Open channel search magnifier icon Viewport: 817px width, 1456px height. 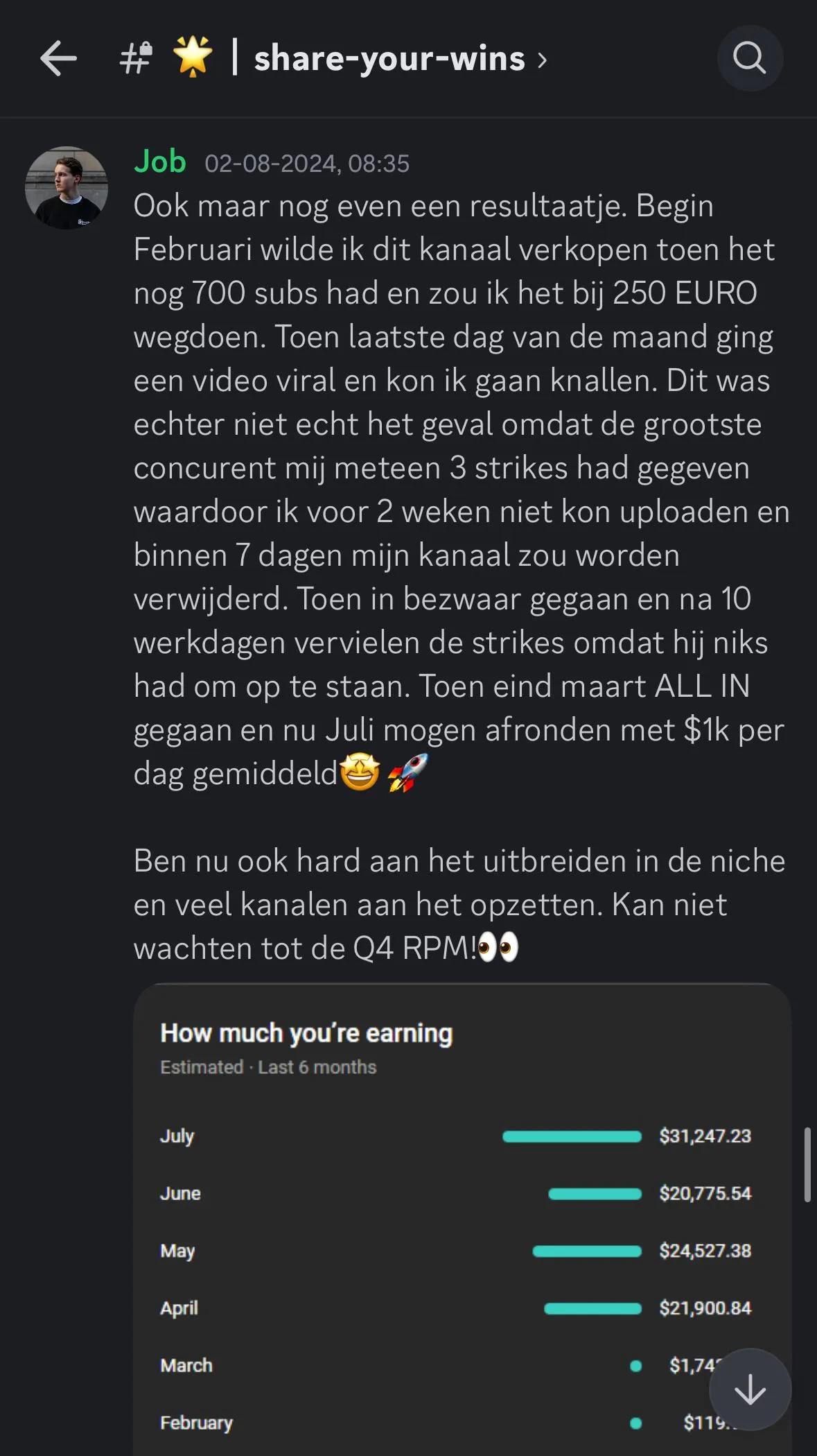click(750, 58)
